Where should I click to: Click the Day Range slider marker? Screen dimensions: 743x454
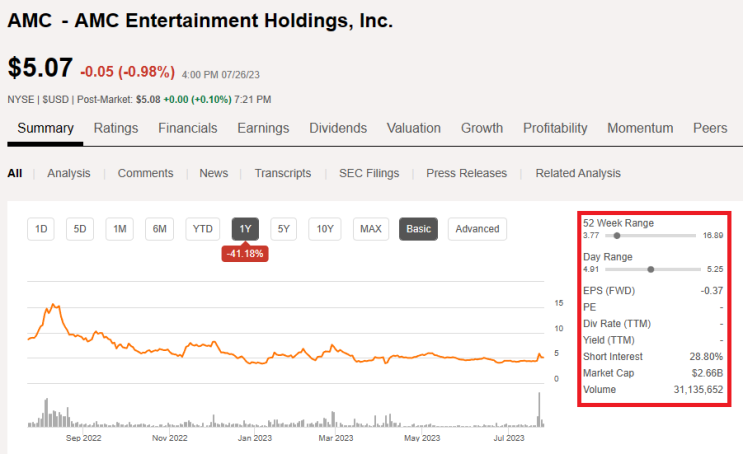coord(651,269)
